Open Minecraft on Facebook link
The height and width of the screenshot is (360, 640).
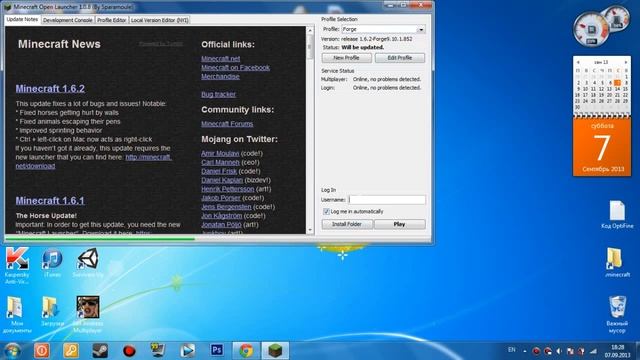[x=236, y=68]
